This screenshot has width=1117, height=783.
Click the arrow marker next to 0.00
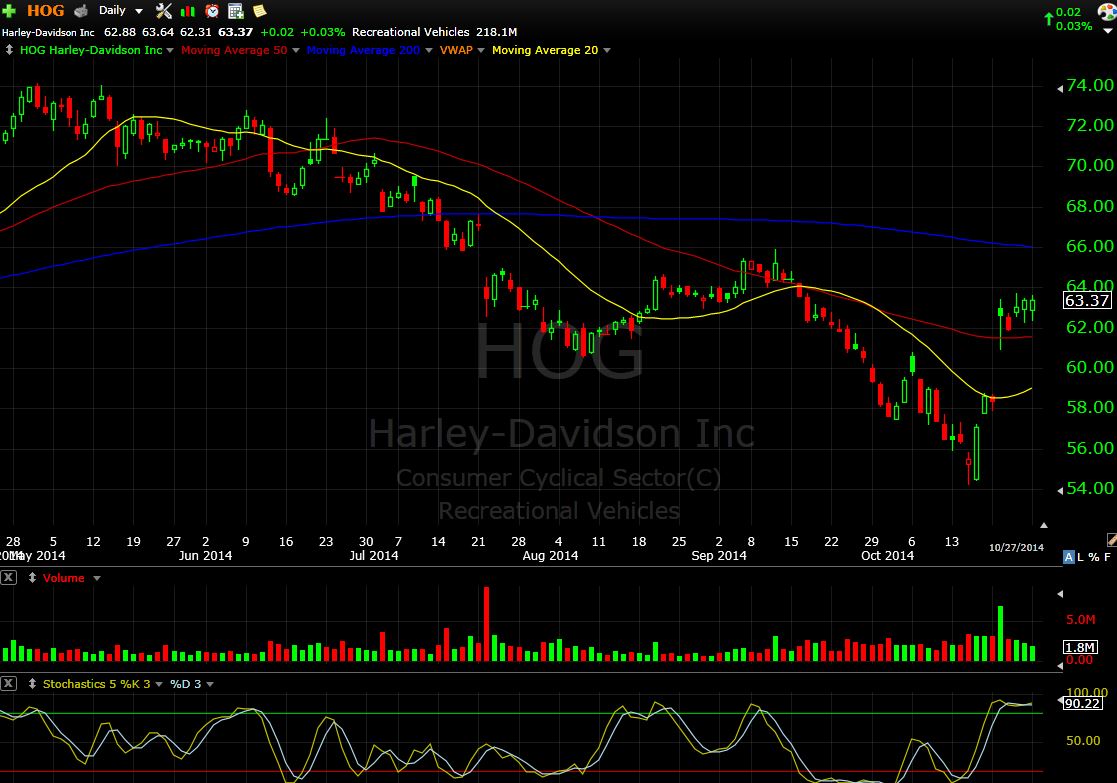point(1060,664)
